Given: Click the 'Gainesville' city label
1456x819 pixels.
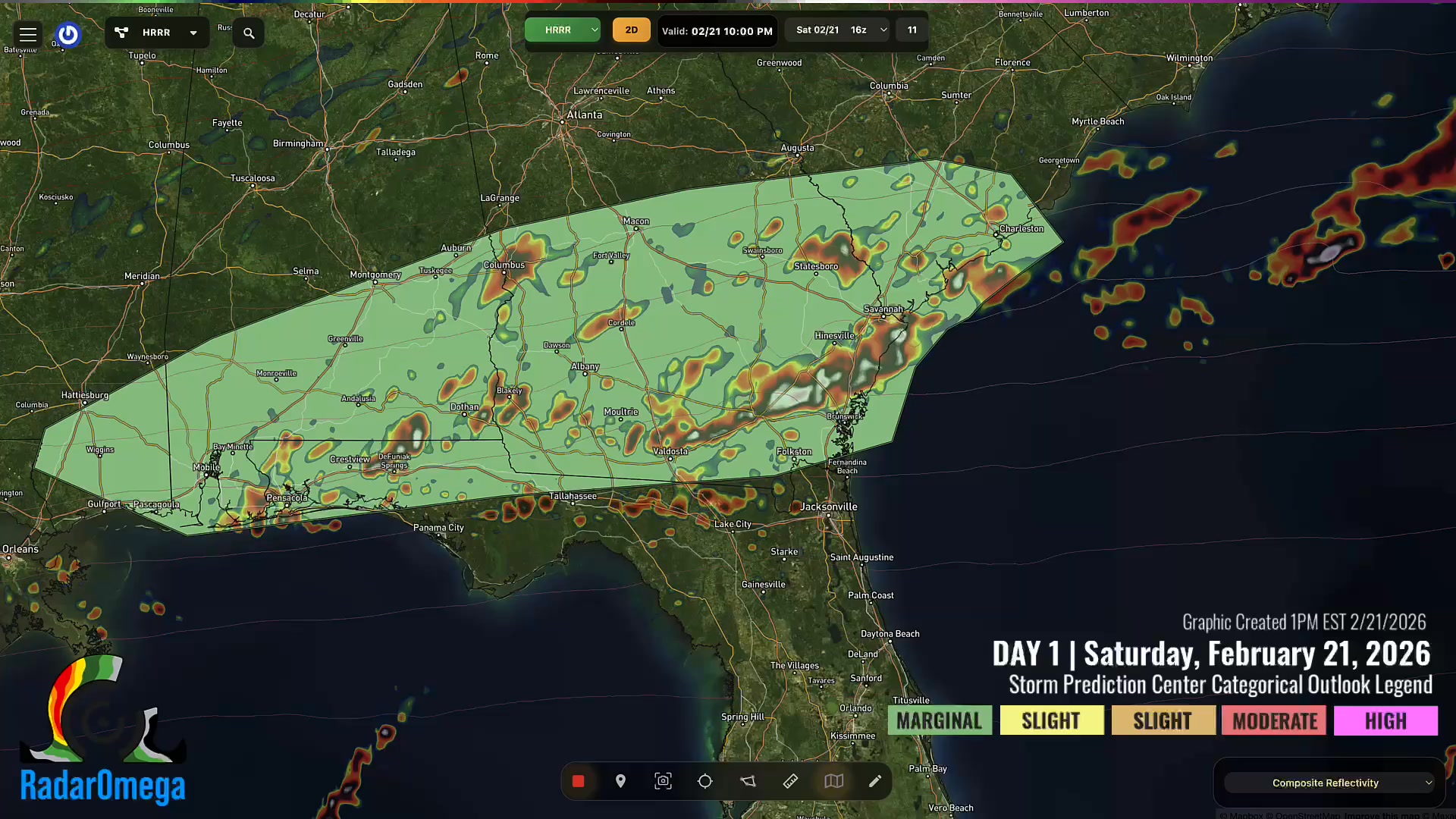Looking at the screenshot, I should tap(764, 585).
